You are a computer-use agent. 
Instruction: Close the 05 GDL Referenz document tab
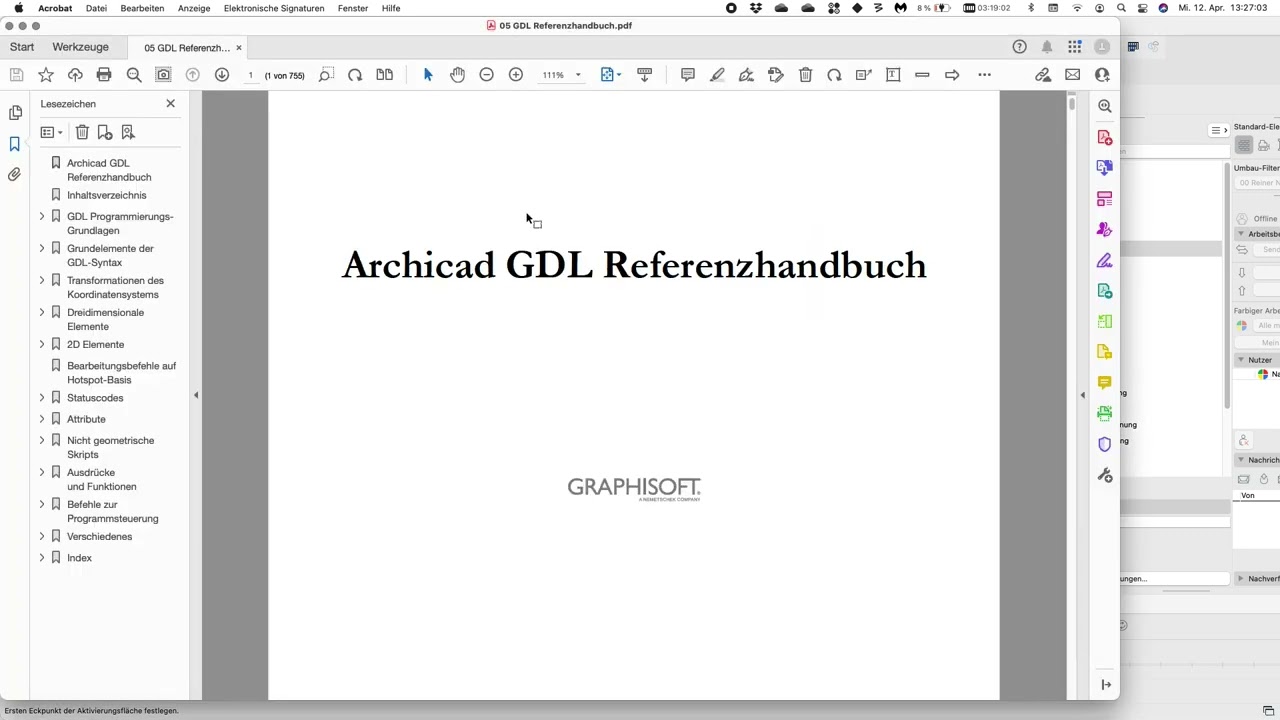(x=239, y=47)
